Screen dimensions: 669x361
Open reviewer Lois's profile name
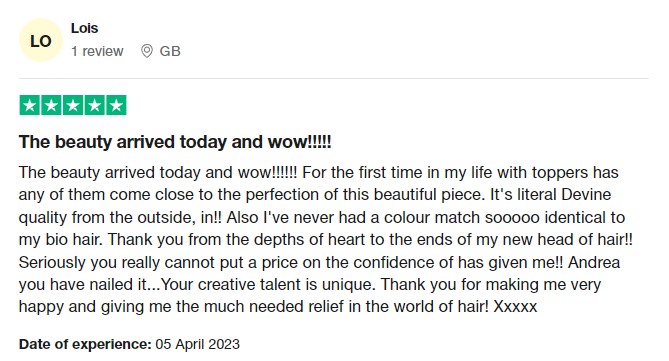point(84,28)
